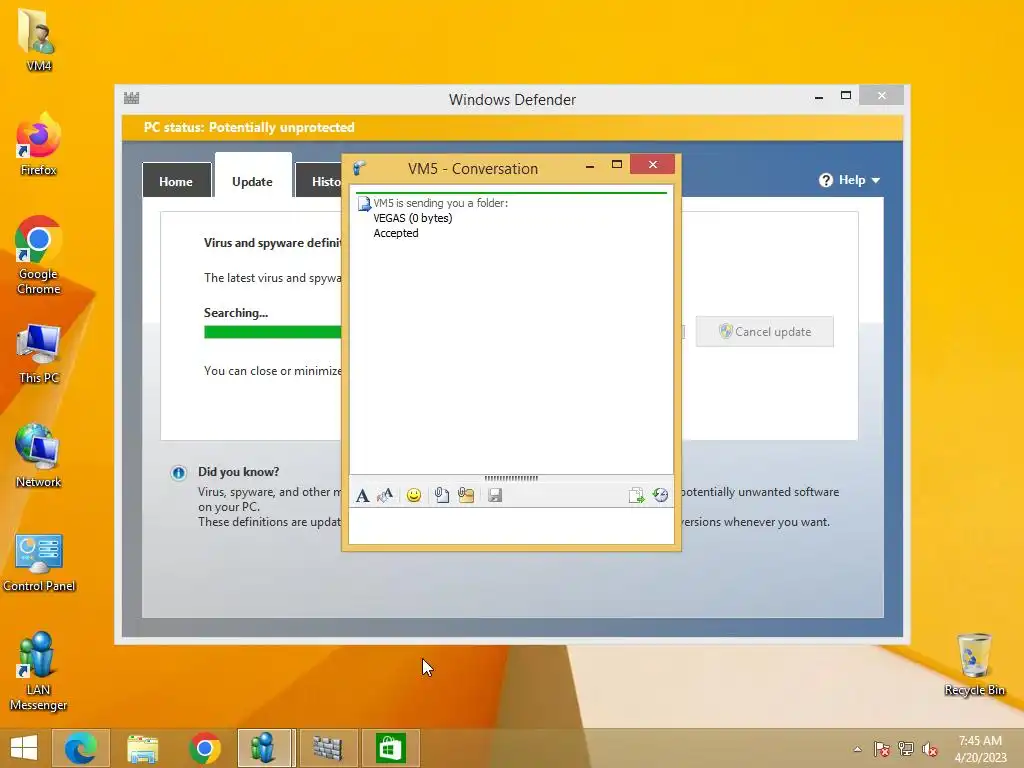Viewport: 1024px width, 768px height.
Task: Click the Action Center flag tray icon
Action: click(x=882, y=749)
